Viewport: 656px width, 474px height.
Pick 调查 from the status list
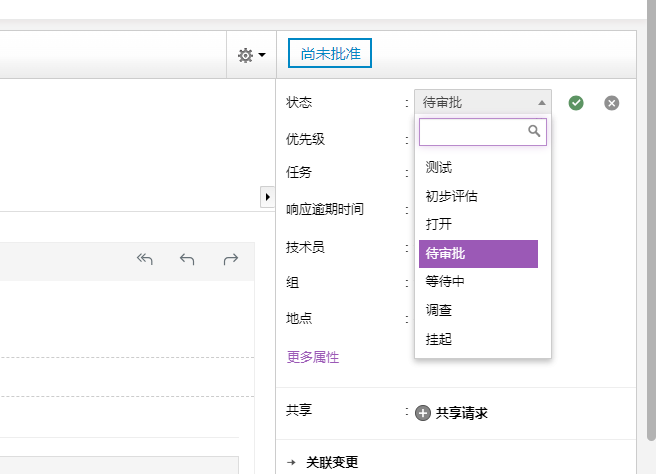point(439,311)
